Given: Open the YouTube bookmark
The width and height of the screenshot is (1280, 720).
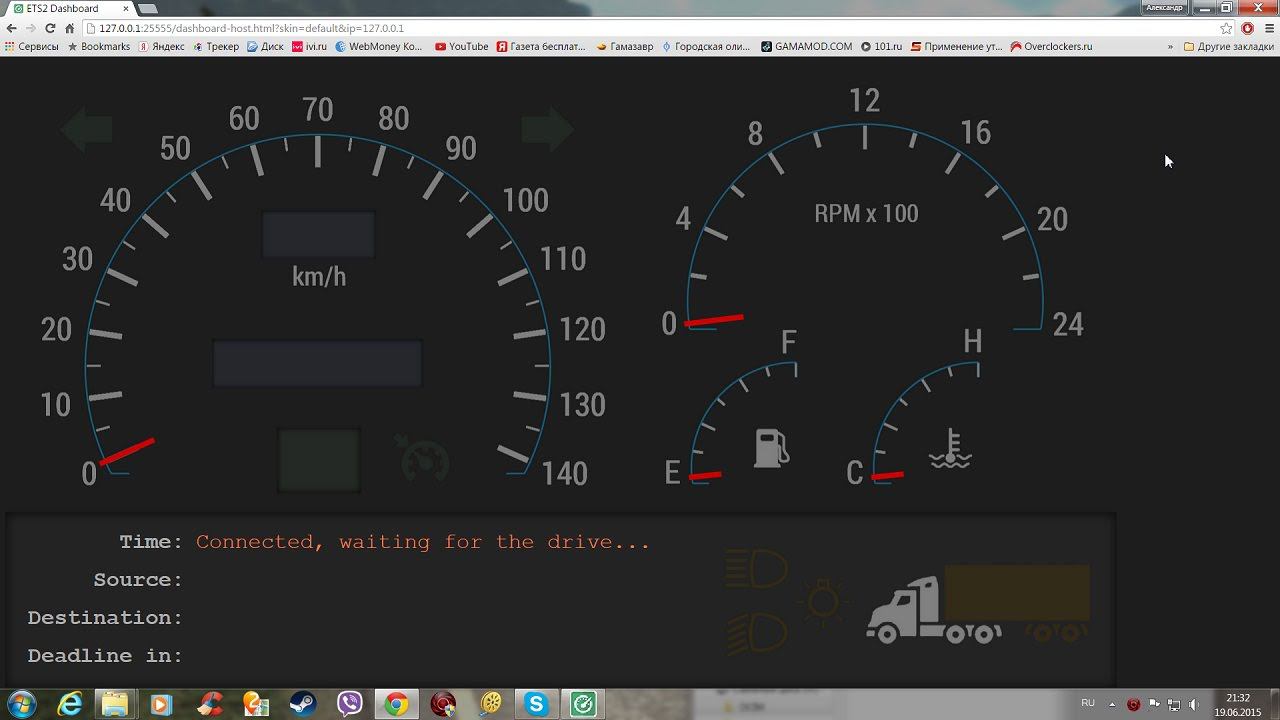Looking at the screenshot, I should (x=461, y=47).
